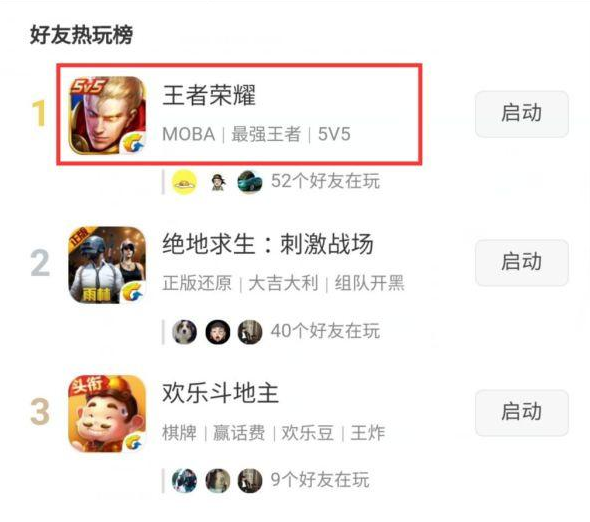Launch 王者荣耀 with the 启动 button
The image size is (590, 522).
[x=522, y=114]
